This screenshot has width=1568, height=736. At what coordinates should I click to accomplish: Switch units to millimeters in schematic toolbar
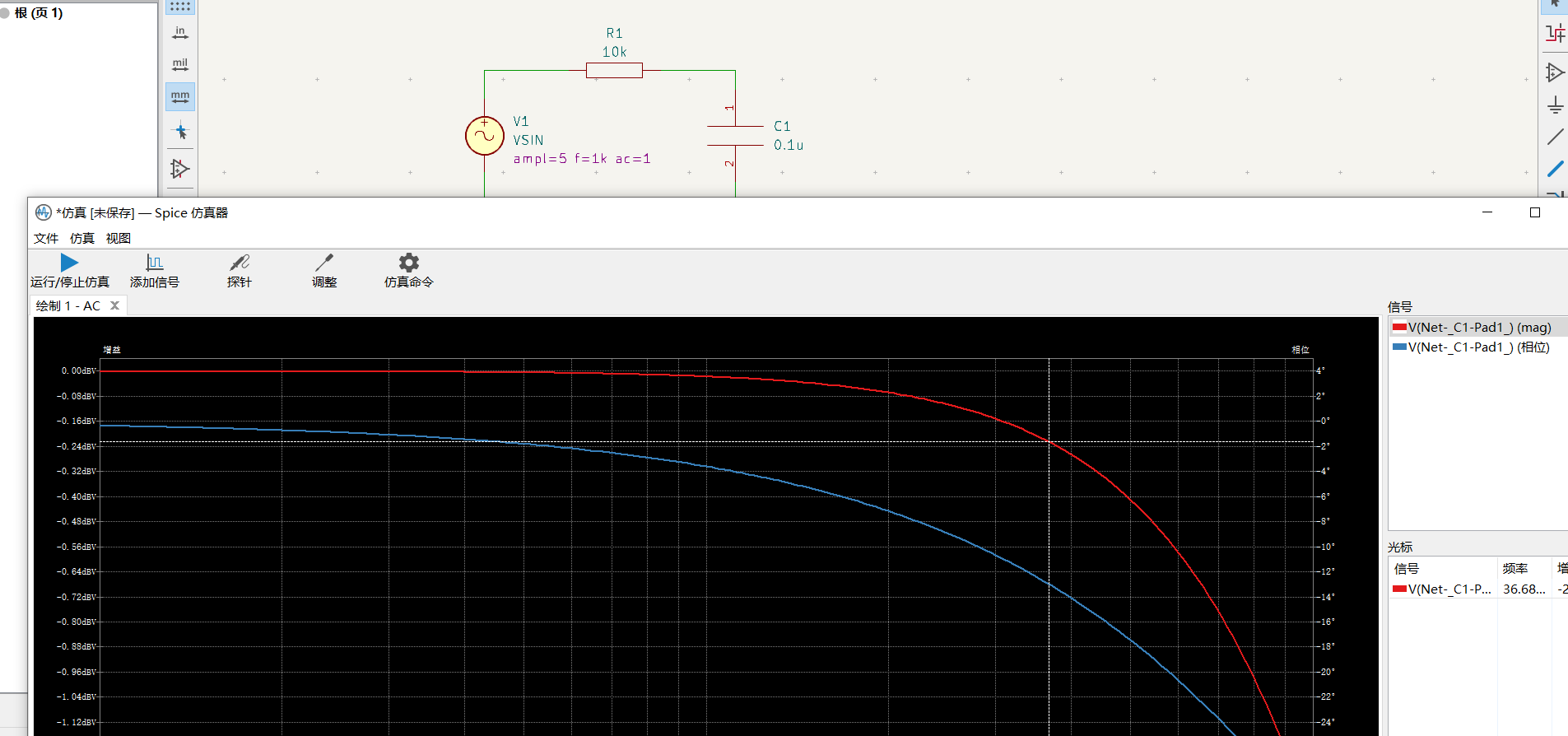click(180, 97)
